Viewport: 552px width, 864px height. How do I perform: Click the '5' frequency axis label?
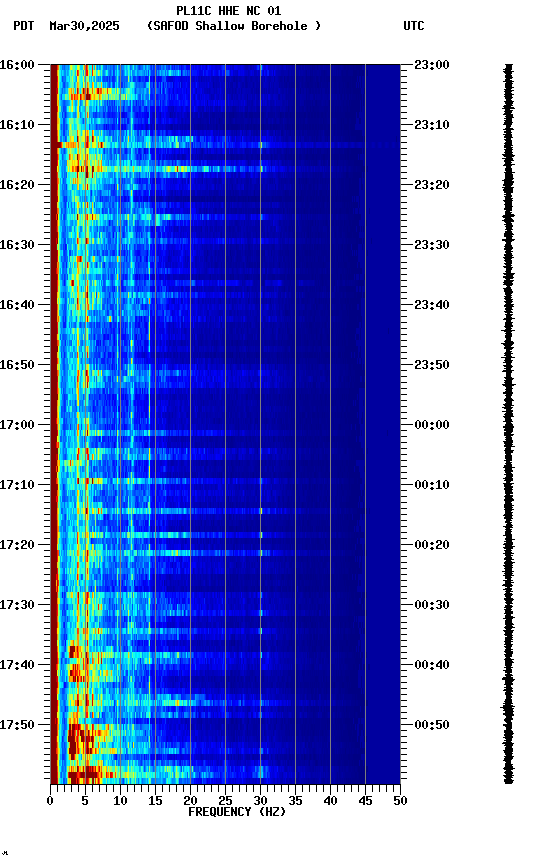85,801
